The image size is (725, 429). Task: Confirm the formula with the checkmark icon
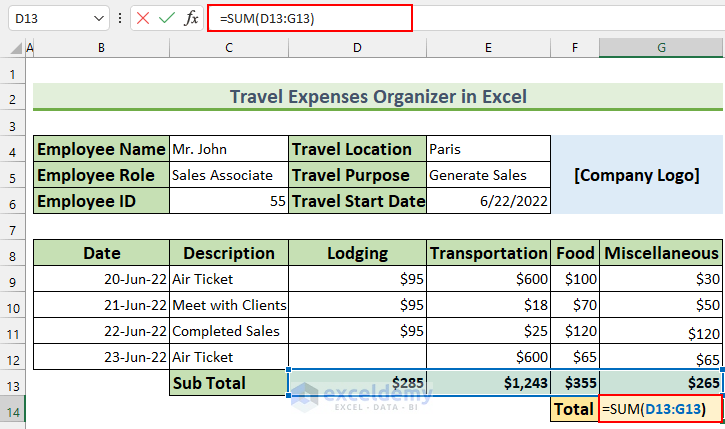pyautogui.click(x=166, y=18)
